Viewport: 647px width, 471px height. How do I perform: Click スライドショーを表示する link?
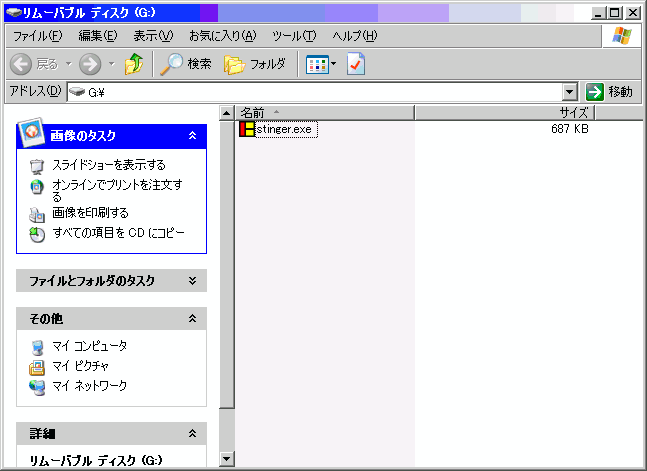(109, 165)
